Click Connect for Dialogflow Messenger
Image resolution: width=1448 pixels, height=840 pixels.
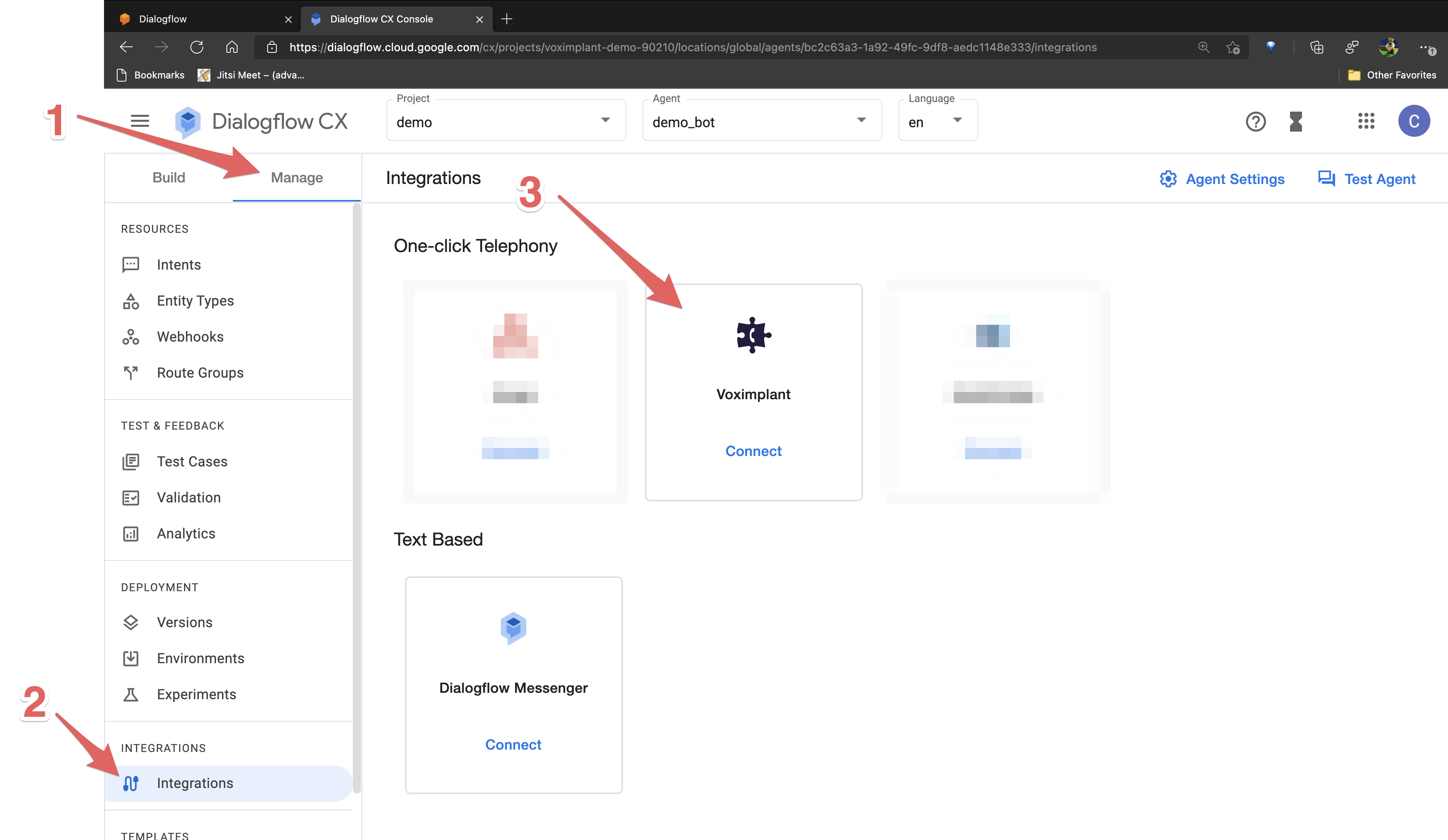click(513, 745)
